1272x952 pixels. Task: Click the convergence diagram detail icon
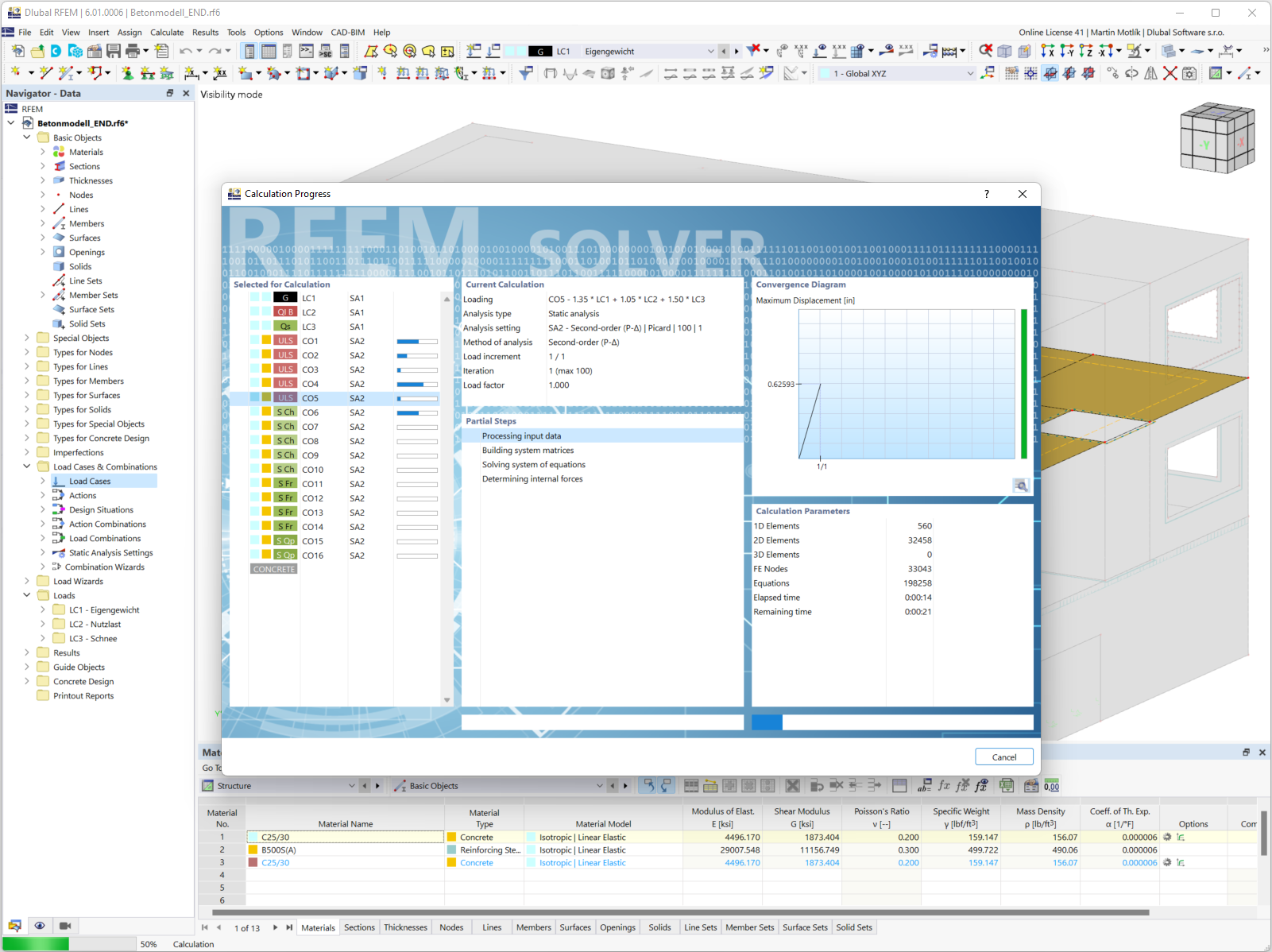(x=1021, y=485)
